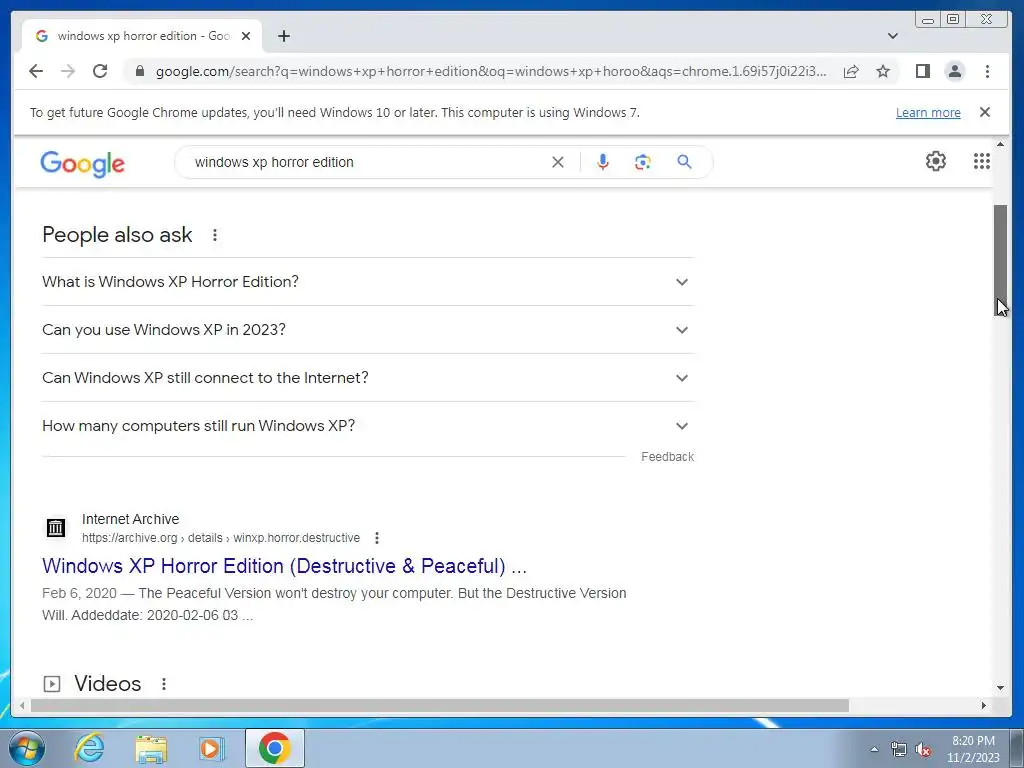This screenshot has width=1024, height=768.
Task: Click the Feedback link
Action: (667, 456)
